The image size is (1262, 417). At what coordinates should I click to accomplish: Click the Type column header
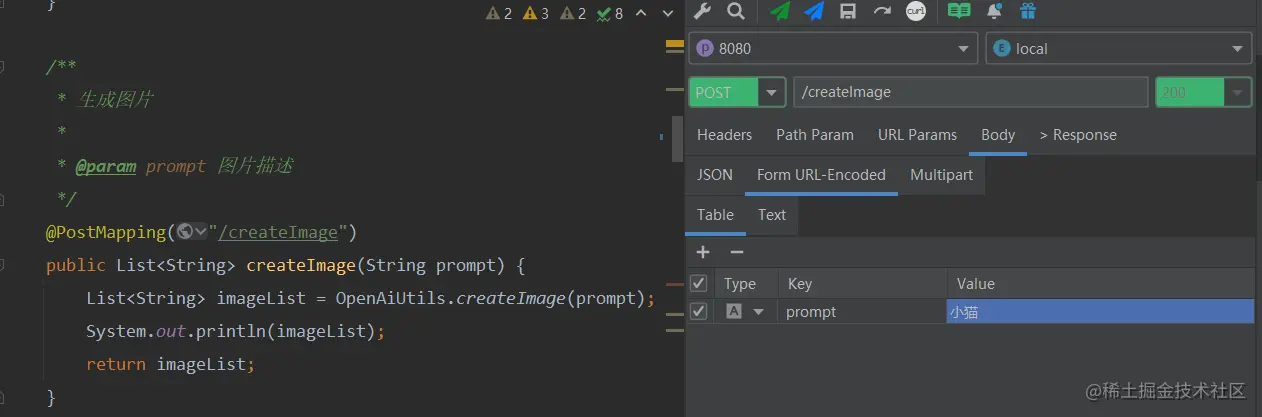click(746, 284)
